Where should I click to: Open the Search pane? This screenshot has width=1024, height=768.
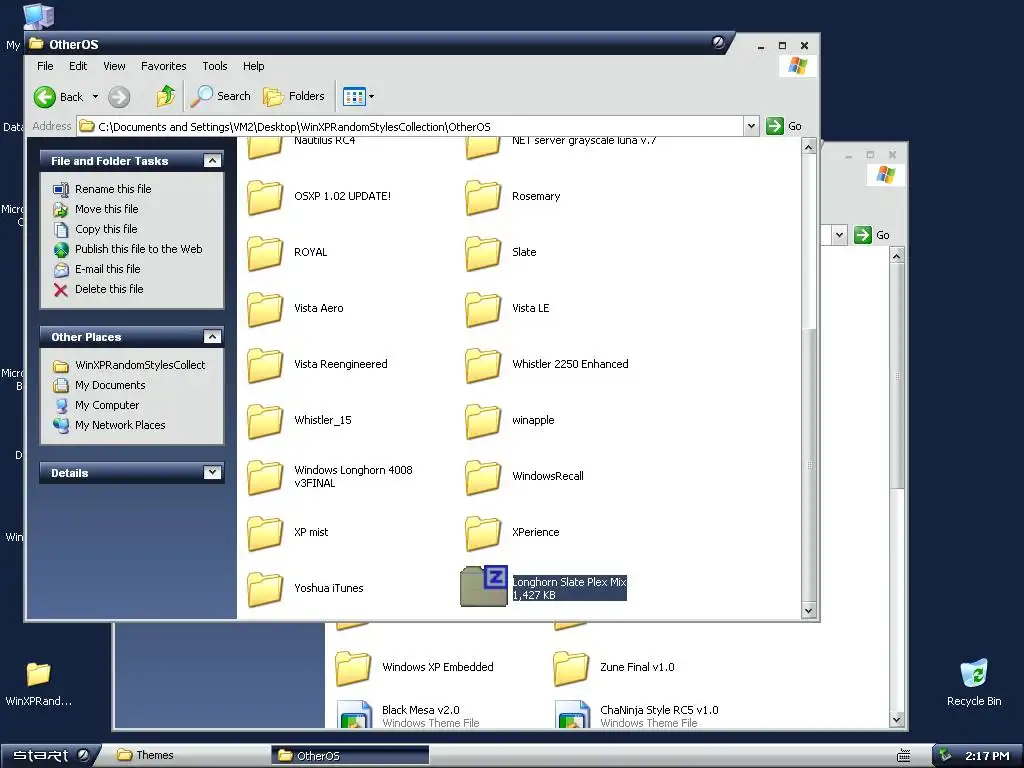pyautogui.click(x=221, y=96)
